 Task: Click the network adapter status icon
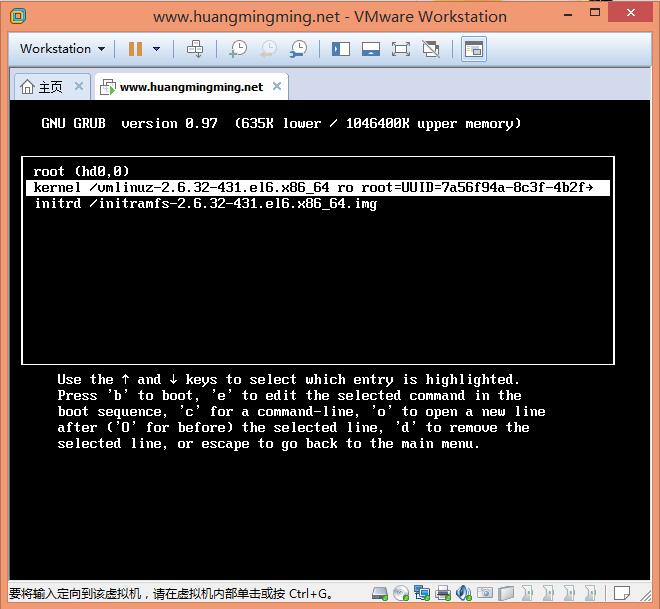[x=422, y=594]
